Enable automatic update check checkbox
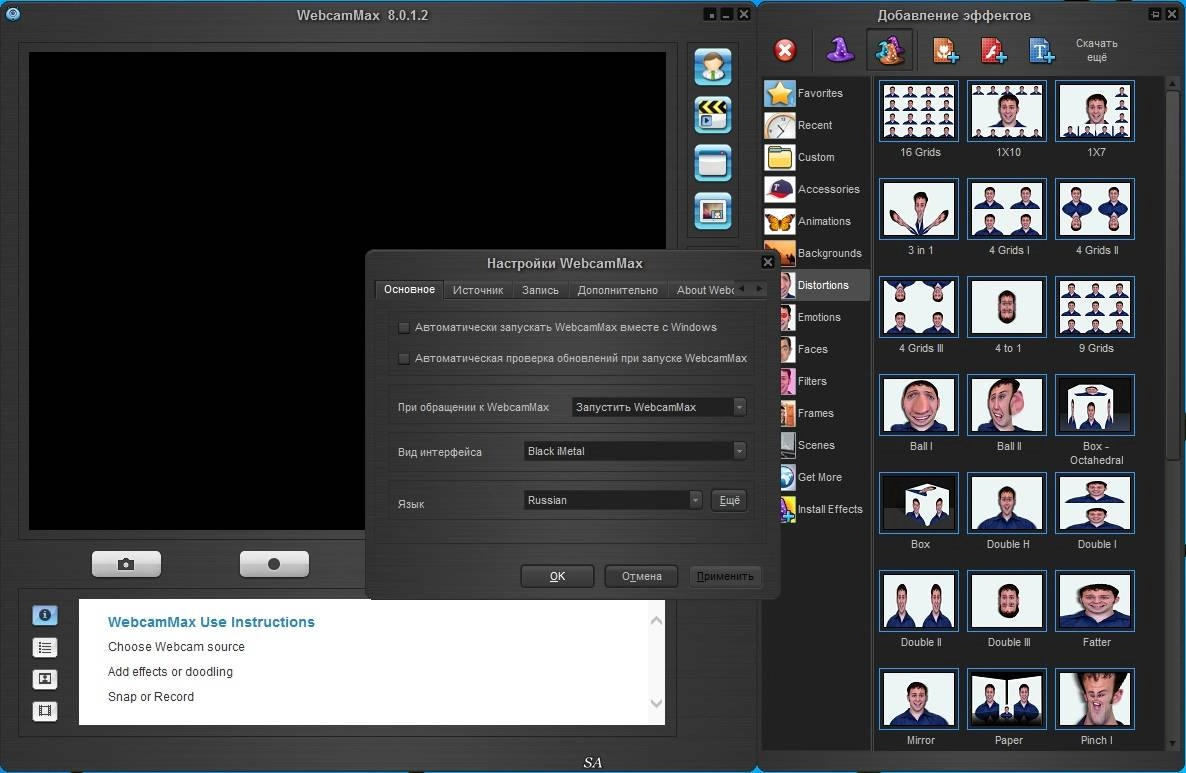The width and height of the screenshot is (1186, 773). [x=404, y=359]
